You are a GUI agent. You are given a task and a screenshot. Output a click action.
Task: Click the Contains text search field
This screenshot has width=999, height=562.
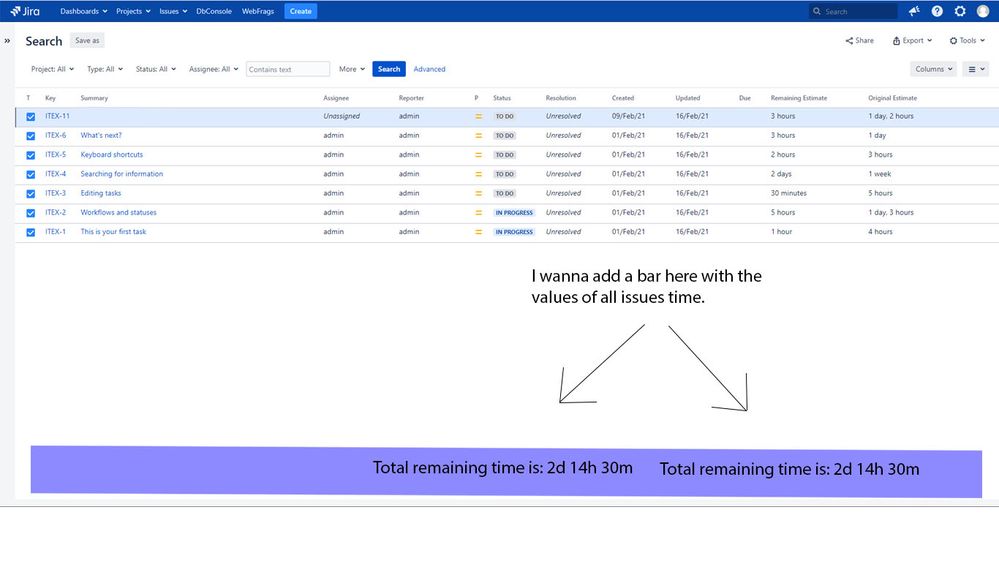click(288, 69)
